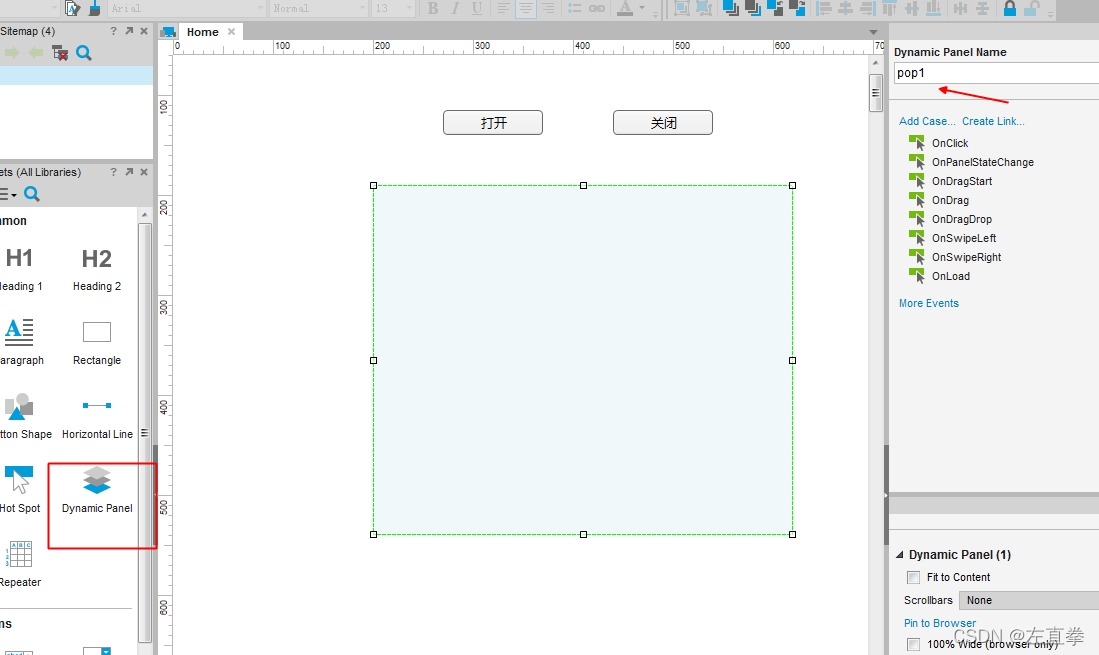
Task: Enable the Fit to Content checkbox
Action: tap(913, 577)
